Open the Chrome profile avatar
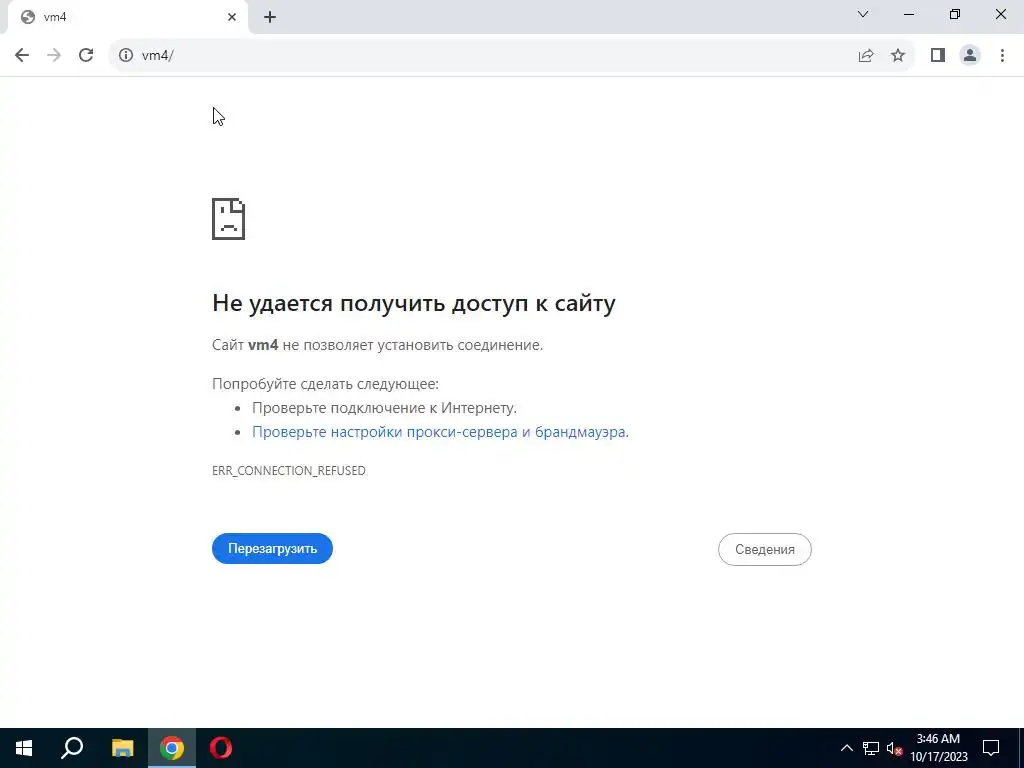The height and width of the screenshot is (768, 1024). click(x=970, y=56)
